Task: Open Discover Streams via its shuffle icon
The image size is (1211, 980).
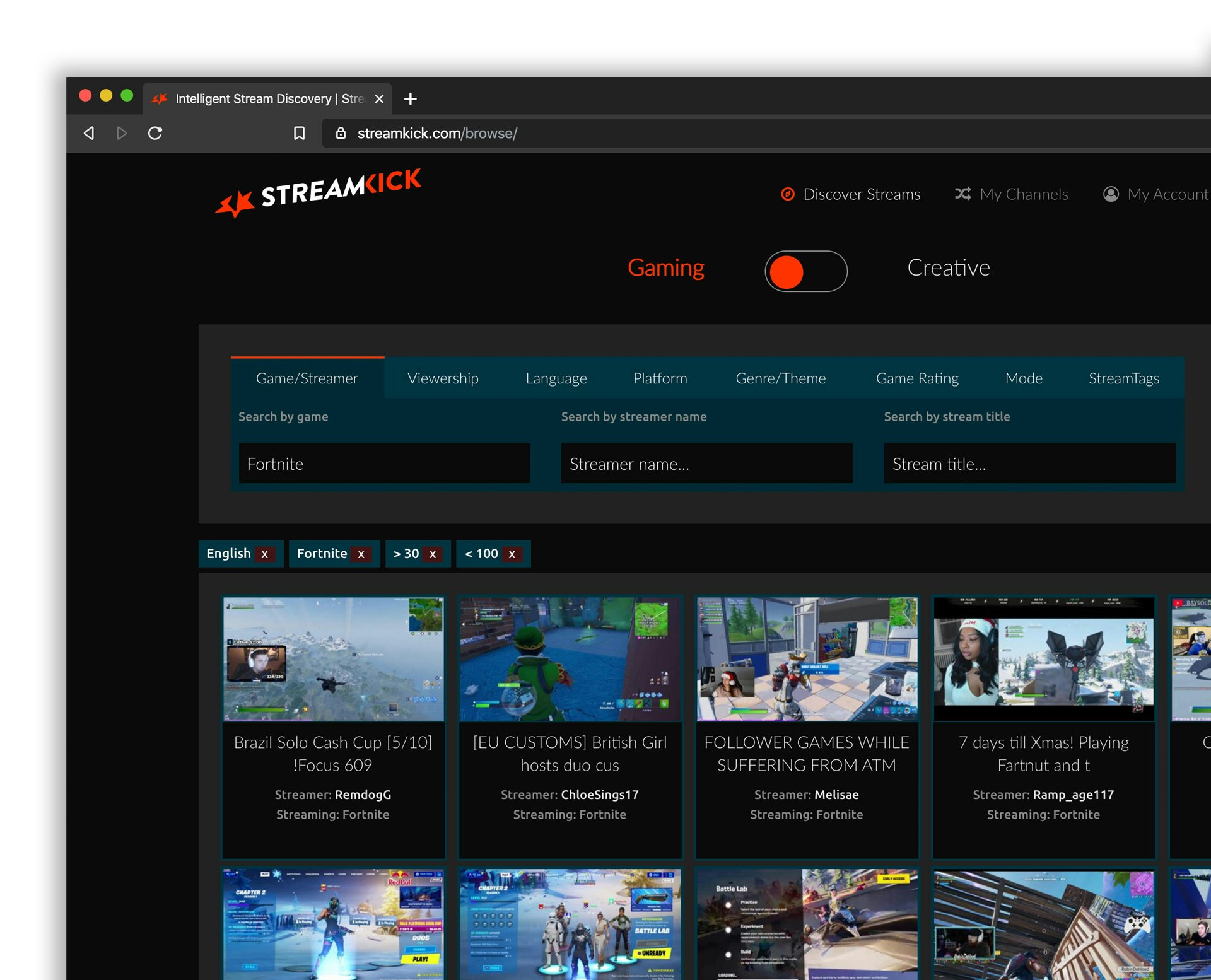Action: [788, 194]
